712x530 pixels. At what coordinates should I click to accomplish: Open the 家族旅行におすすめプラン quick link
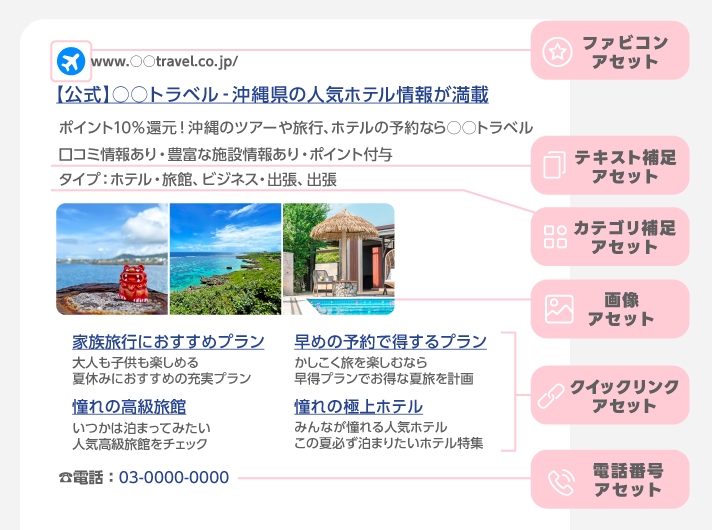[168, 342]
